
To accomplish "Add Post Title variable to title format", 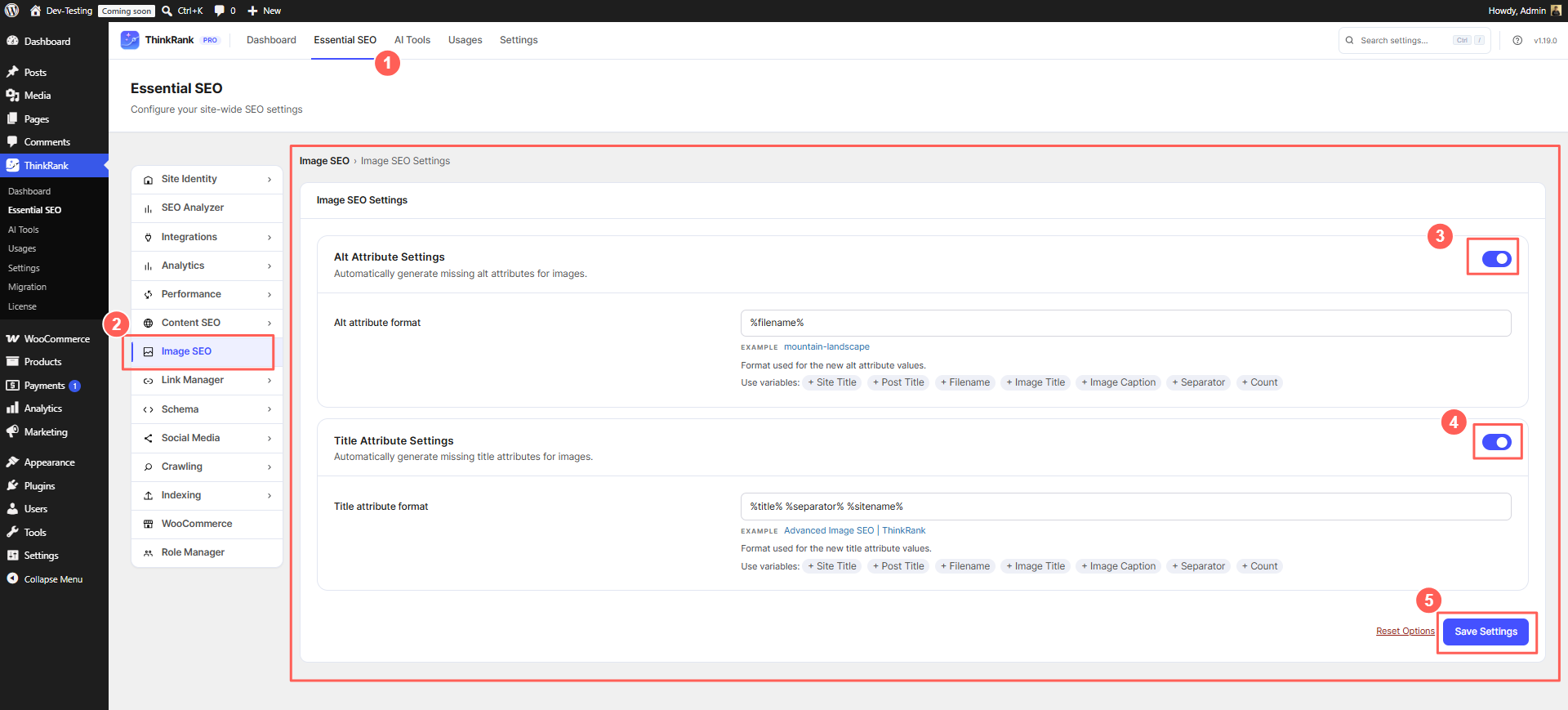I will click(x=898, y=566).
